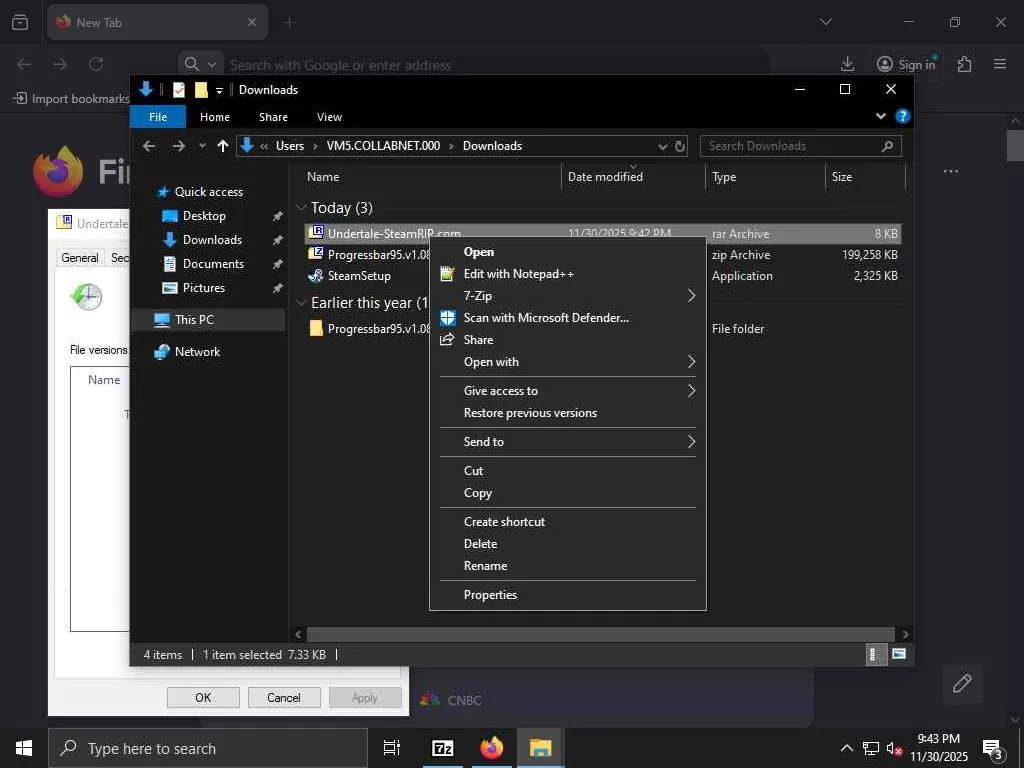Screen dimensions: 1024x768
Task: Open Task View on the taskbar
Action: (392, 748)
